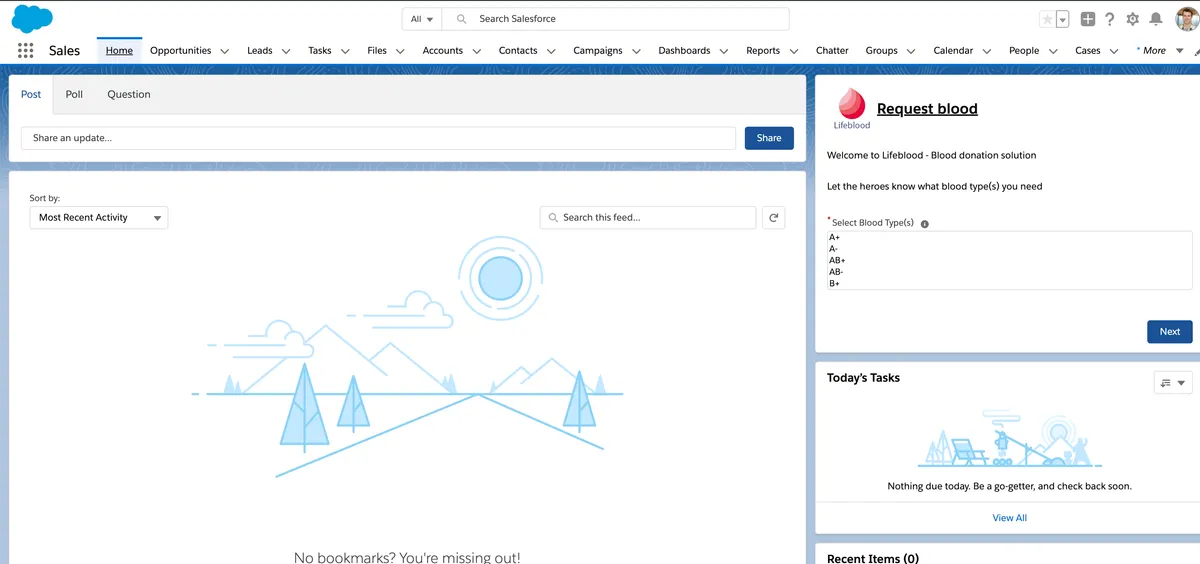Screen dimensions: 1200x564
Task: Expand the People tab chevron
Action: [x=1053, y=51]
